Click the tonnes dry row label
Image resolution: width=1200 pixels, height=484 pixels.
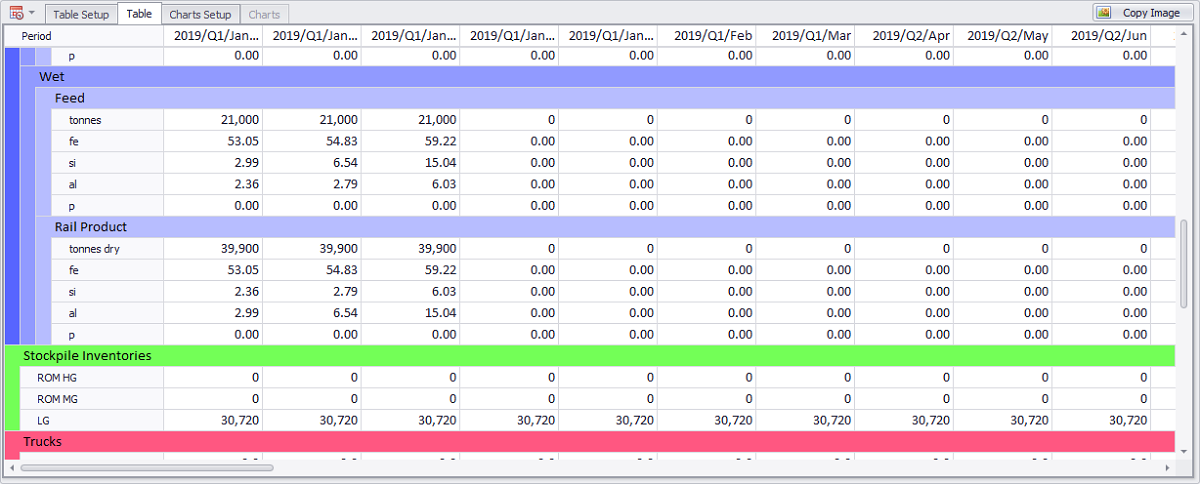(x=94, y=248)
